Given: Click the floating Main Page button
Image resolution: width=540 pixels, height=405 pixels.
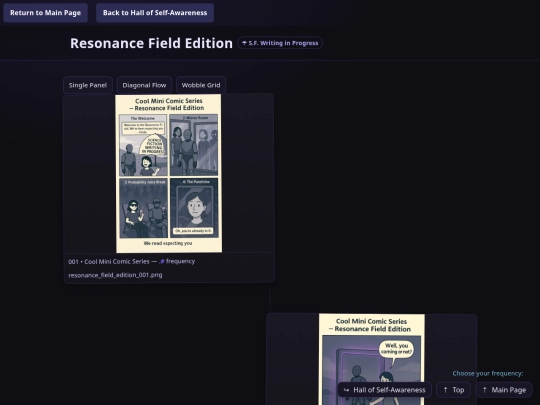Looking at the screenshot, I should tap(504, 390).
